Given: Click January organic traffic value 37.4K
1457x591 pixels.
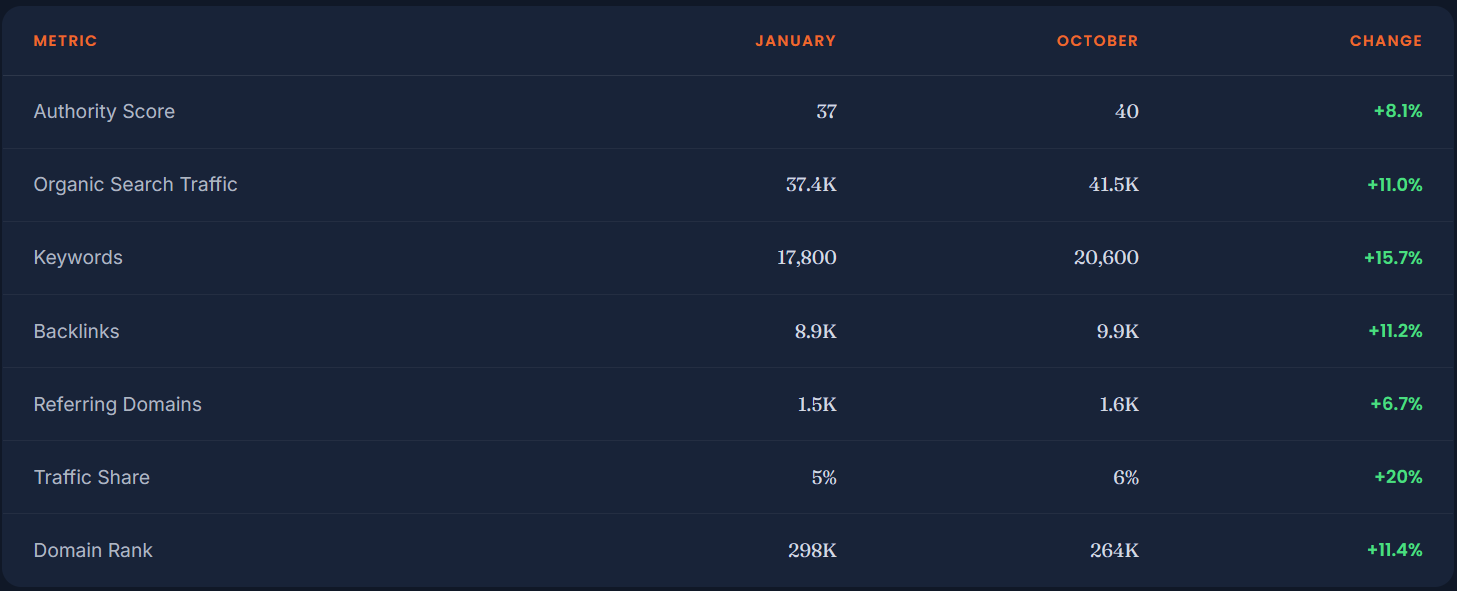Looking at the screenshot, I should click(x=811, y=184).
